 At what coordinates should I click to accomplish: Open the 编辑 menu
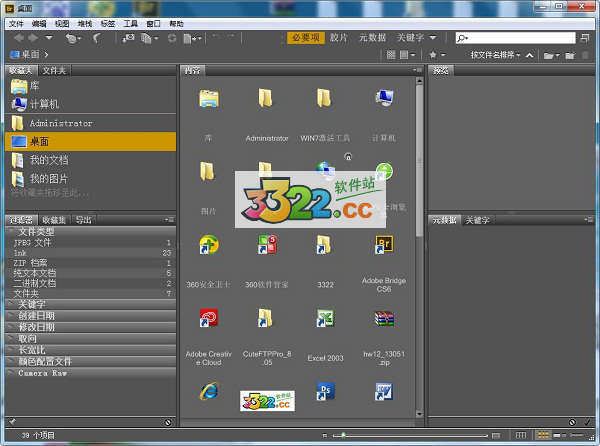point(39,24)
